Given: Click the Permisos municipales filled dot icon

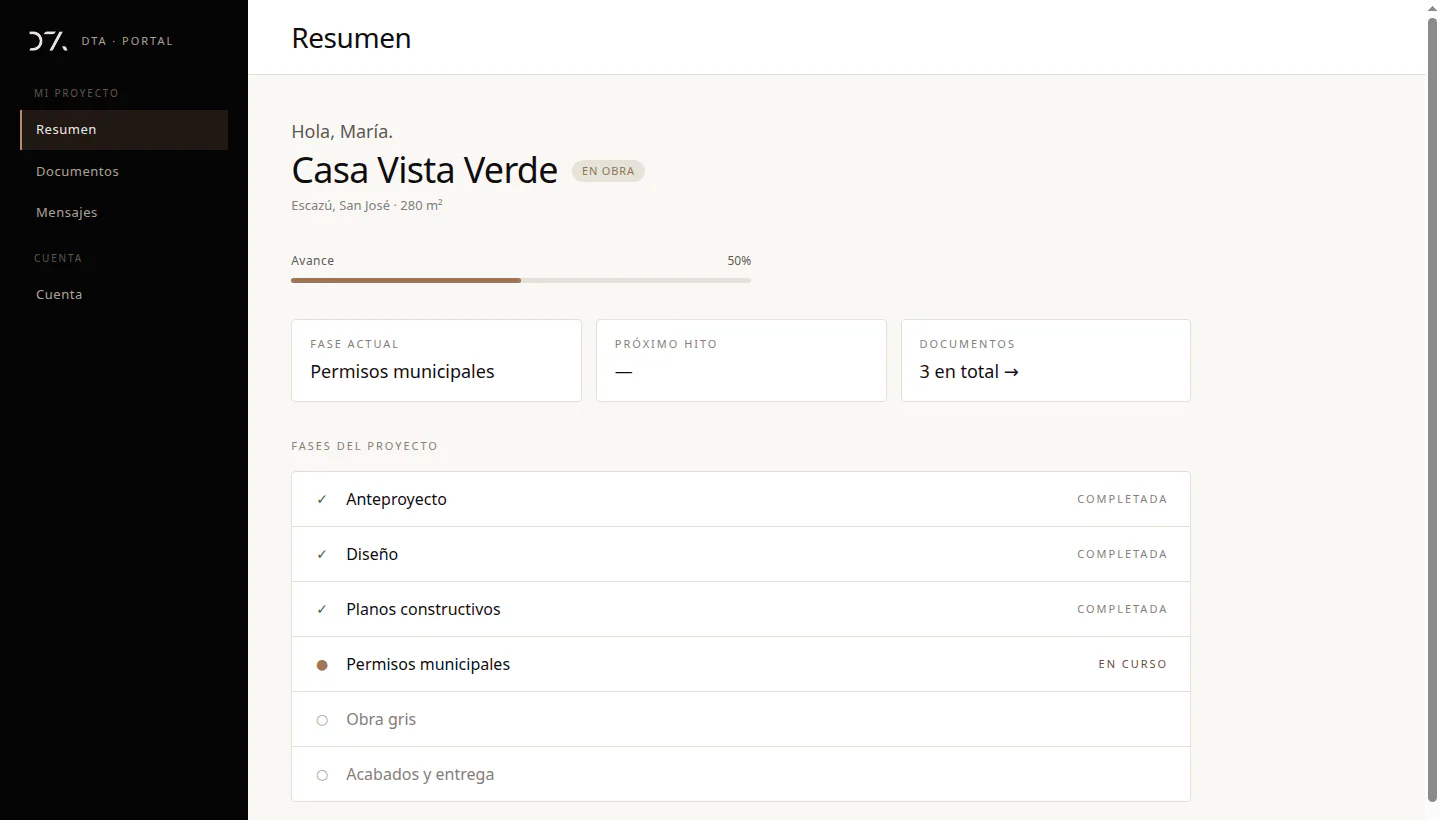Looking at the screenshot, I should [322, 665].
